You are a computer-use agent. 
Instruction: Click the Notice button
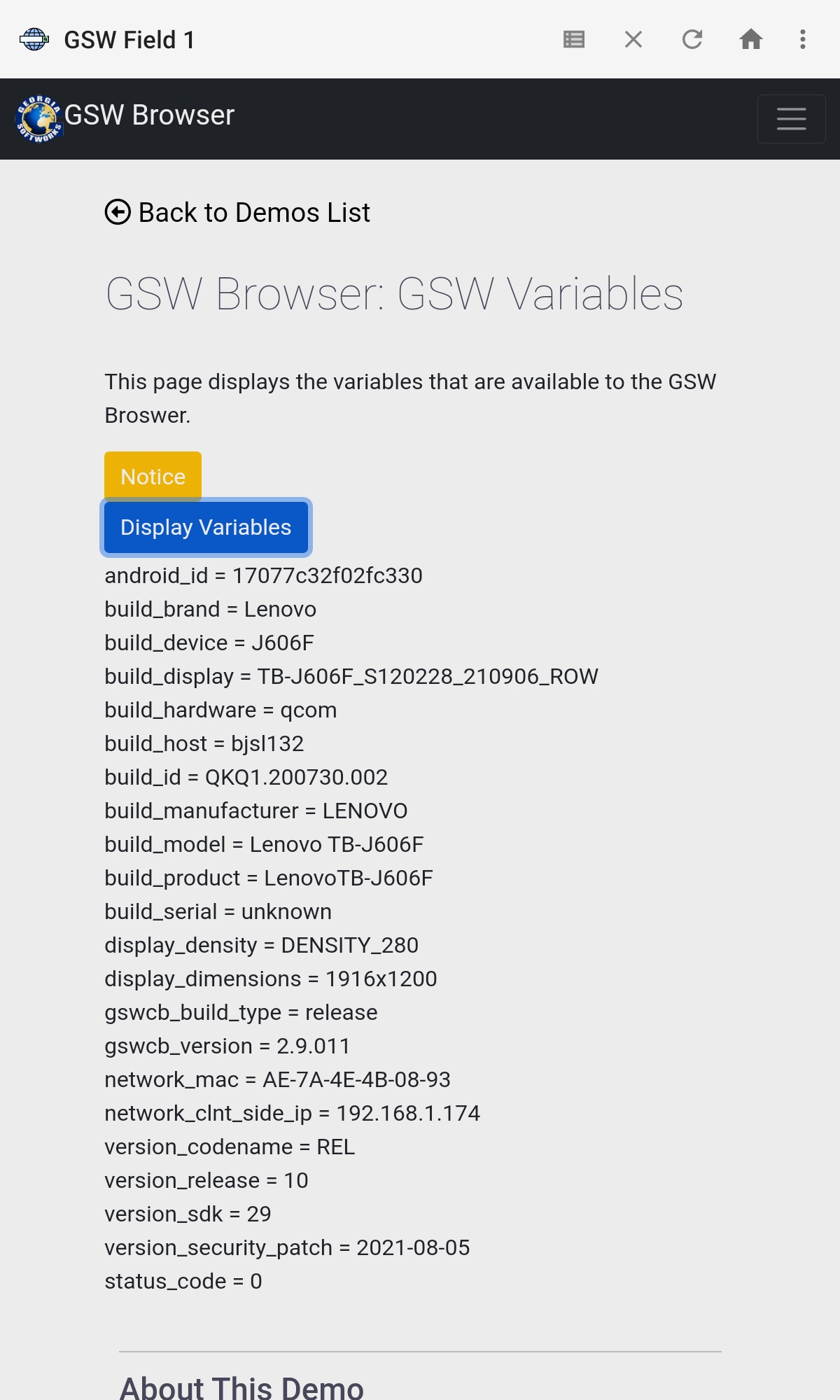pyautogui.click(x=152, y=476)
